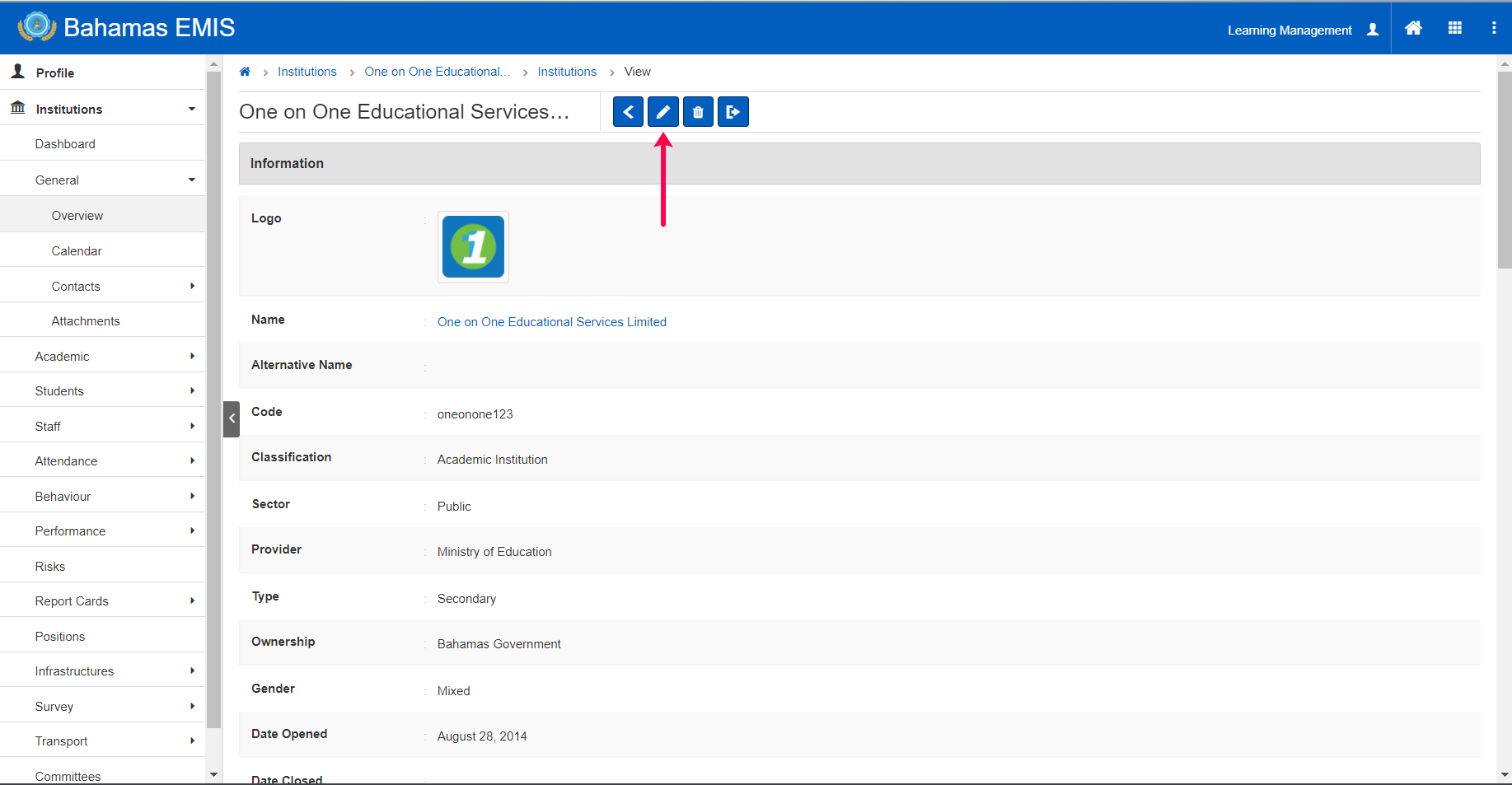Open Dashboard in the sidebar

[x=103, y=144]
